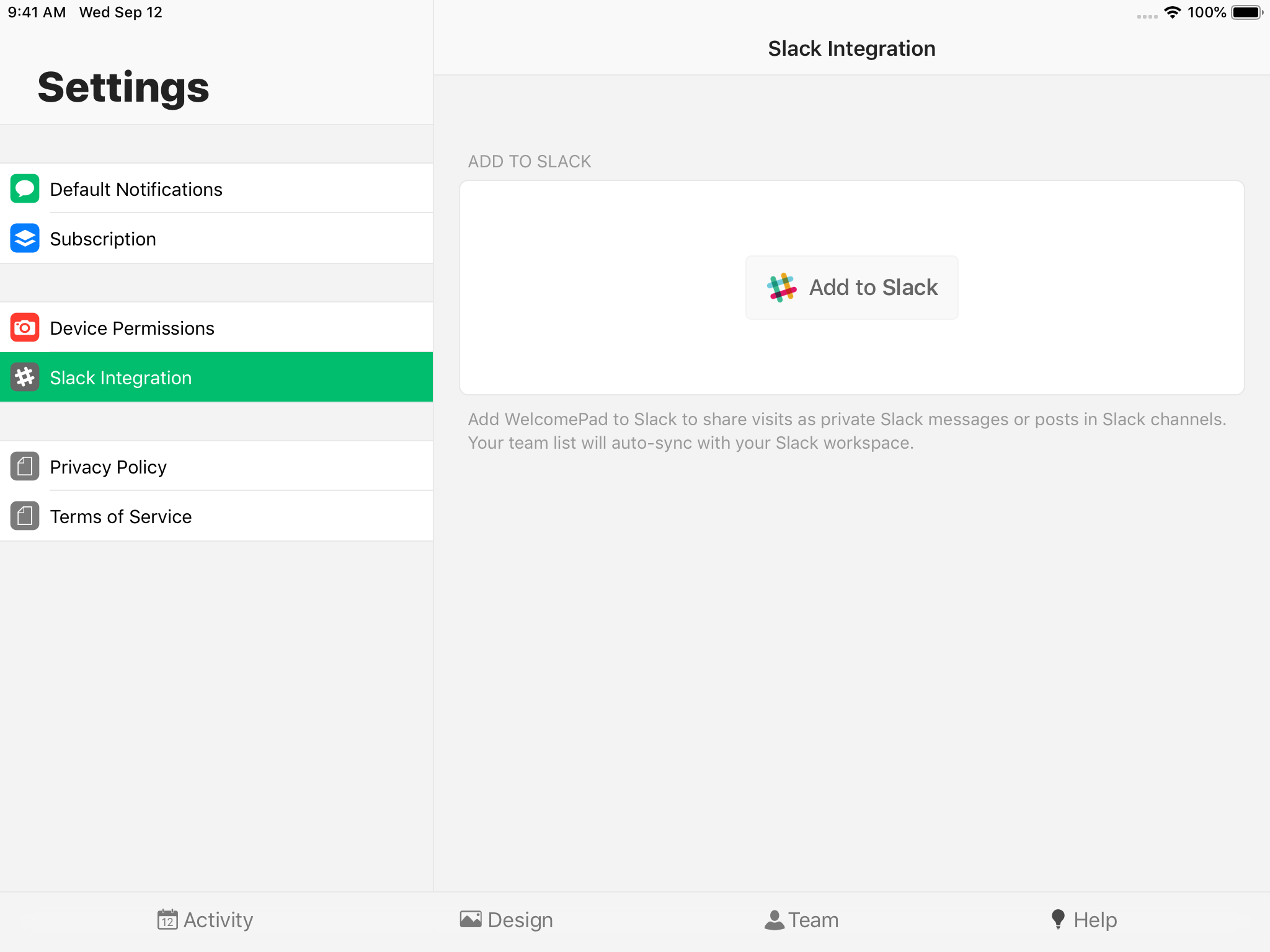The height and width of the screenshot is (952, 1270).
Task: Click the Activity calendar icon
Action: (x=167, y=920)
